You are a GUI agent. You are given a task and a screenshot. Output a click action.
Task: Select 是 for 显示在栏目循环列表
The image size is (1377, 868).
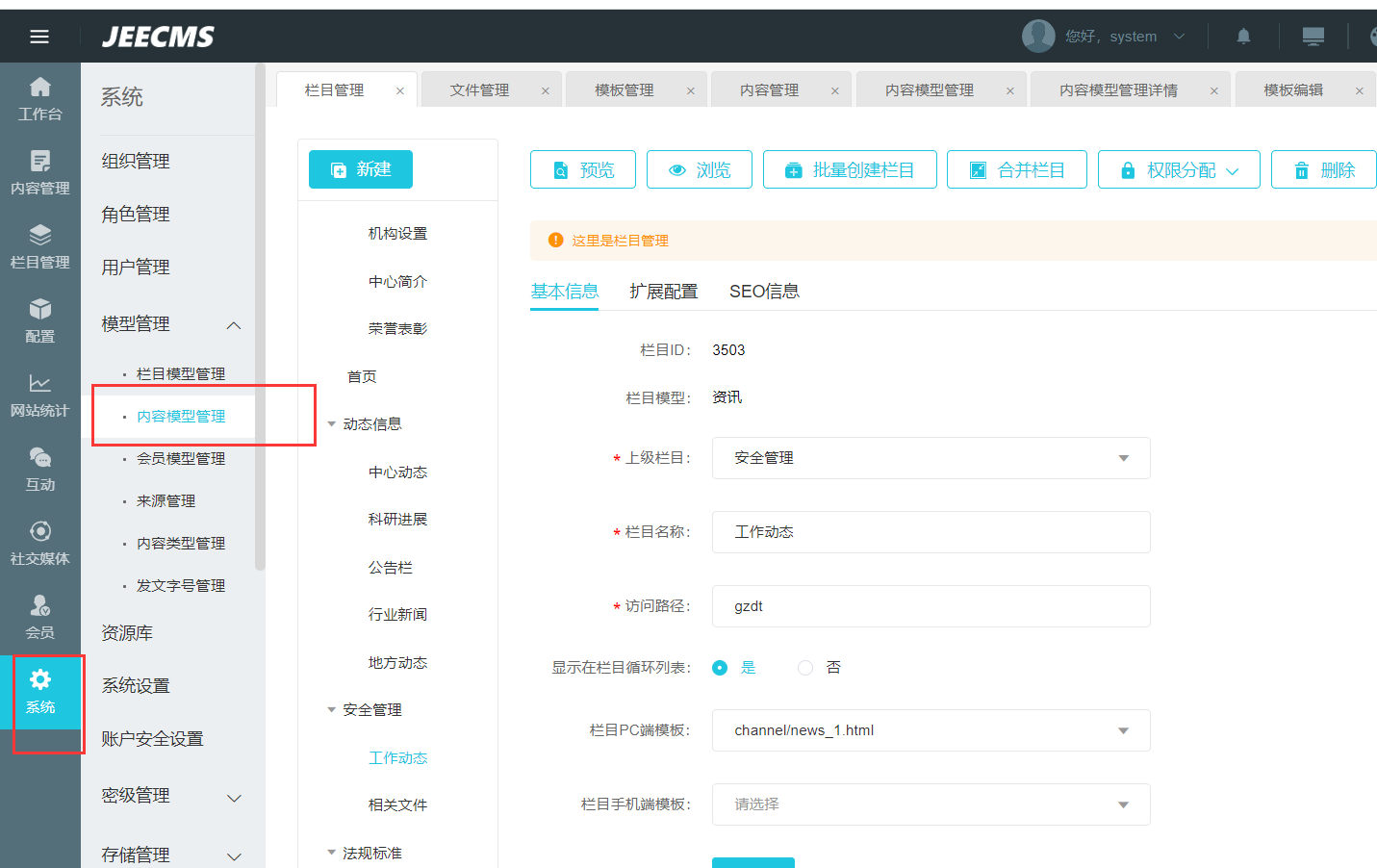point(720,668)
